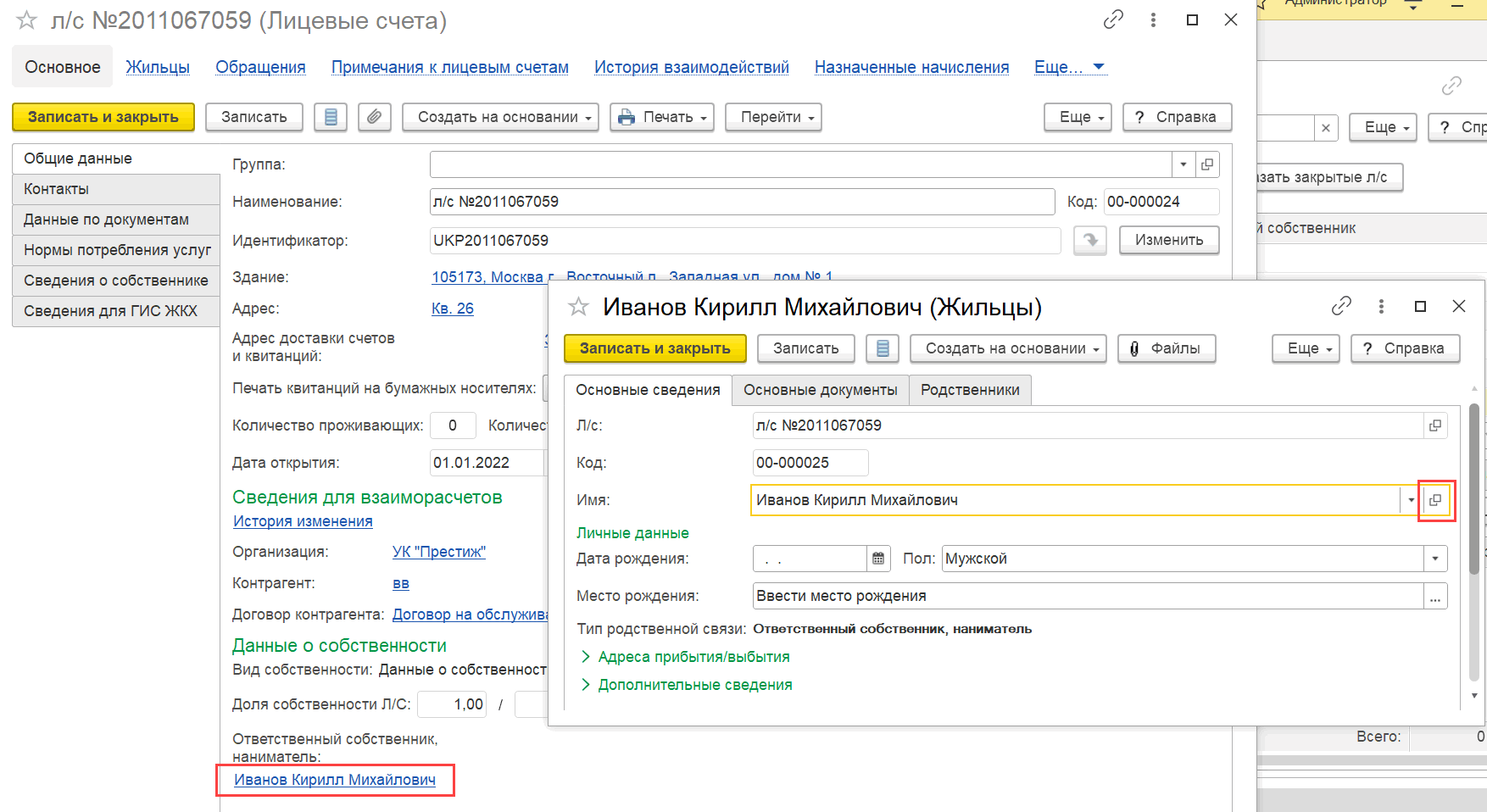The image size is (1487, 812).
Task: Click Изменить button next to identifier
Action: tap(1169, 240)
